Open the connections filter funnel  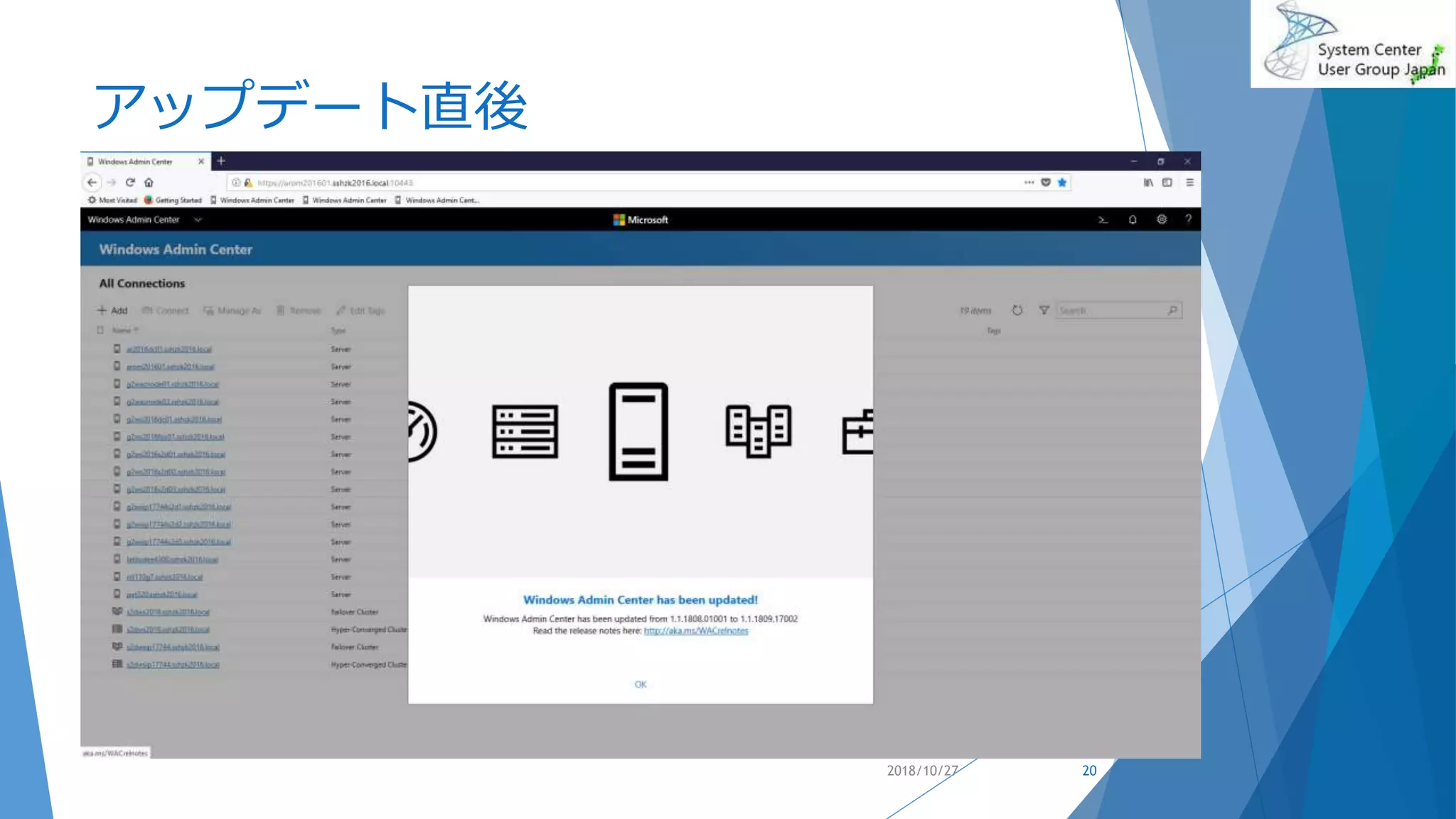point(1044,311)
